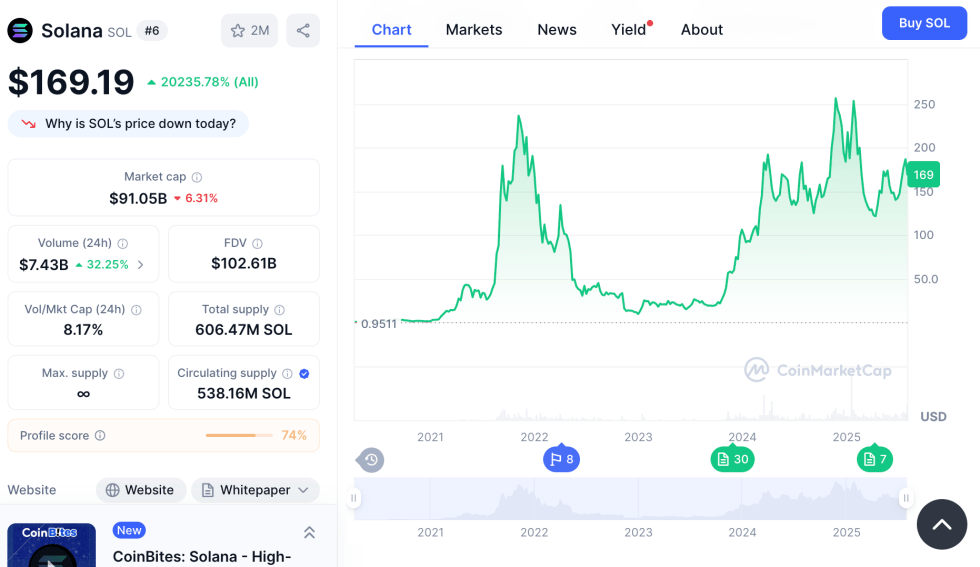Click the Total supply info icon
980x567 pixels.
(x=279, y=310)
